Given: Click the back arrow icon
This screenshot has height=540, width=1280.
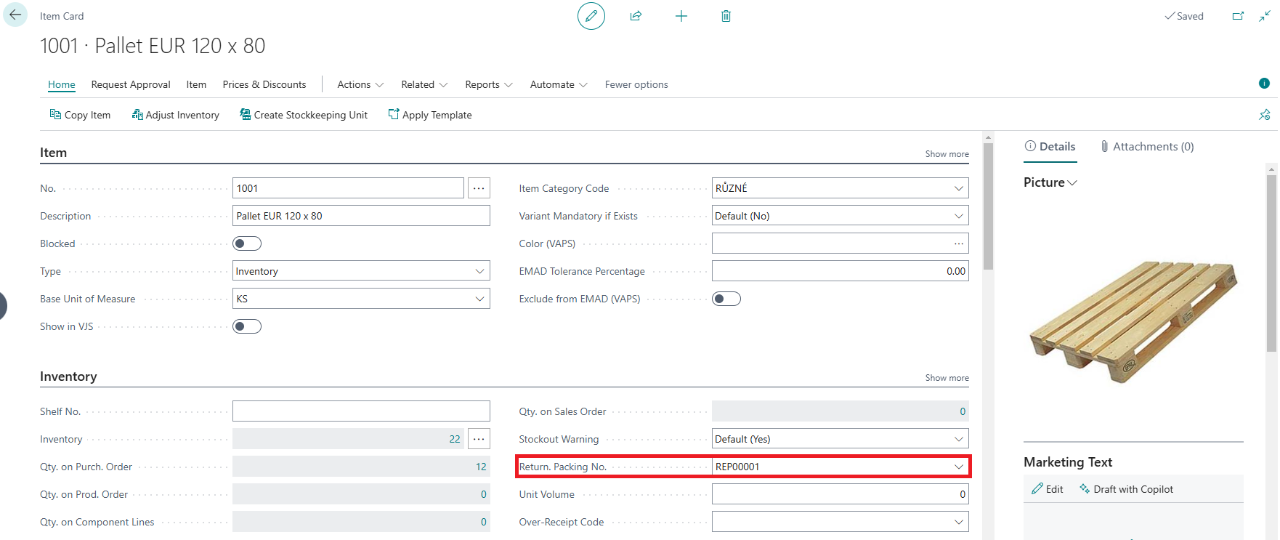Looking at the screenshot, I should point(15,16).
